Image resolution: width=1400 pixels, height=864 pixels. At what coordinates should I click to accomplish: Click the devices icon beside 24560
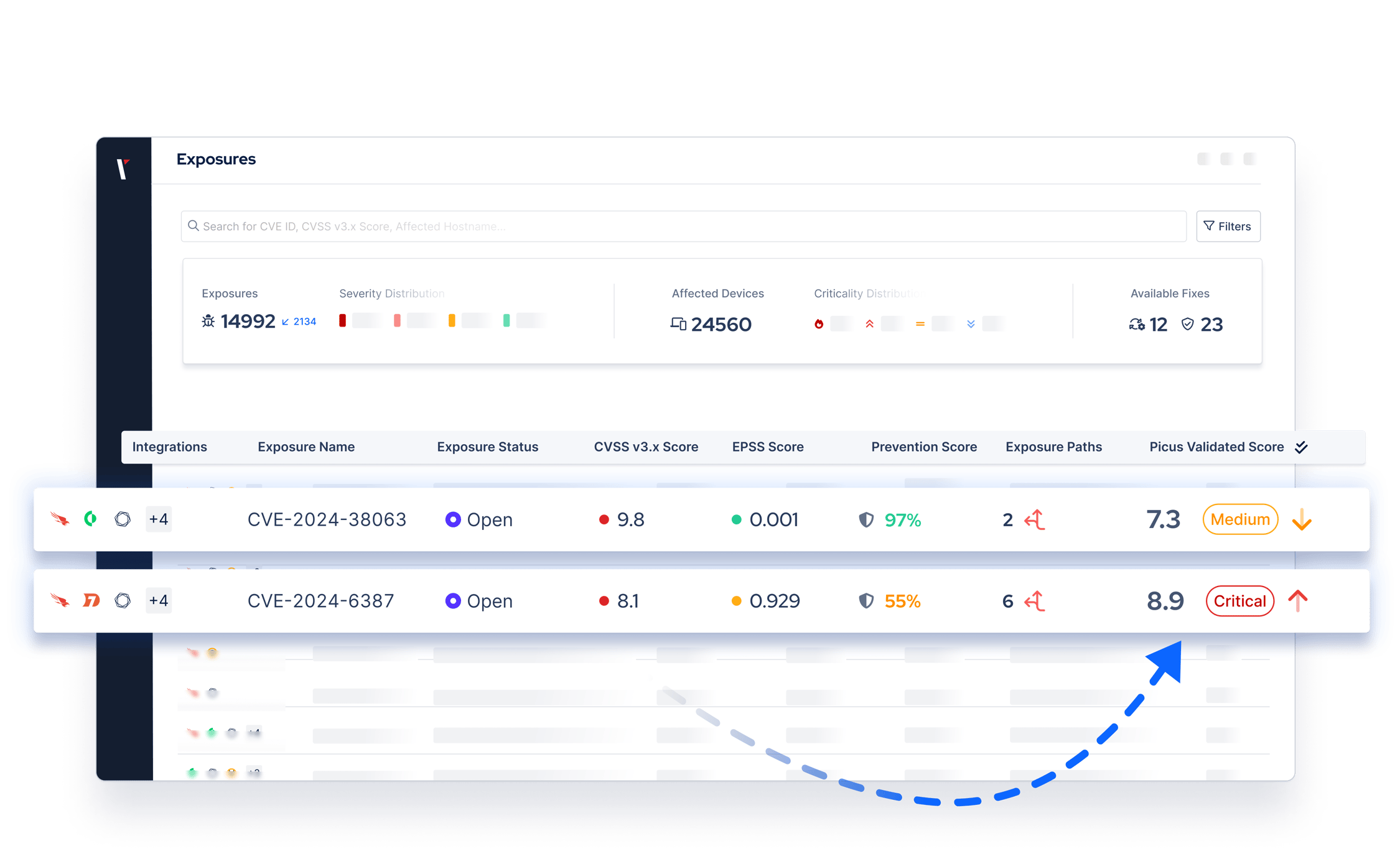[x=679, y=324]
